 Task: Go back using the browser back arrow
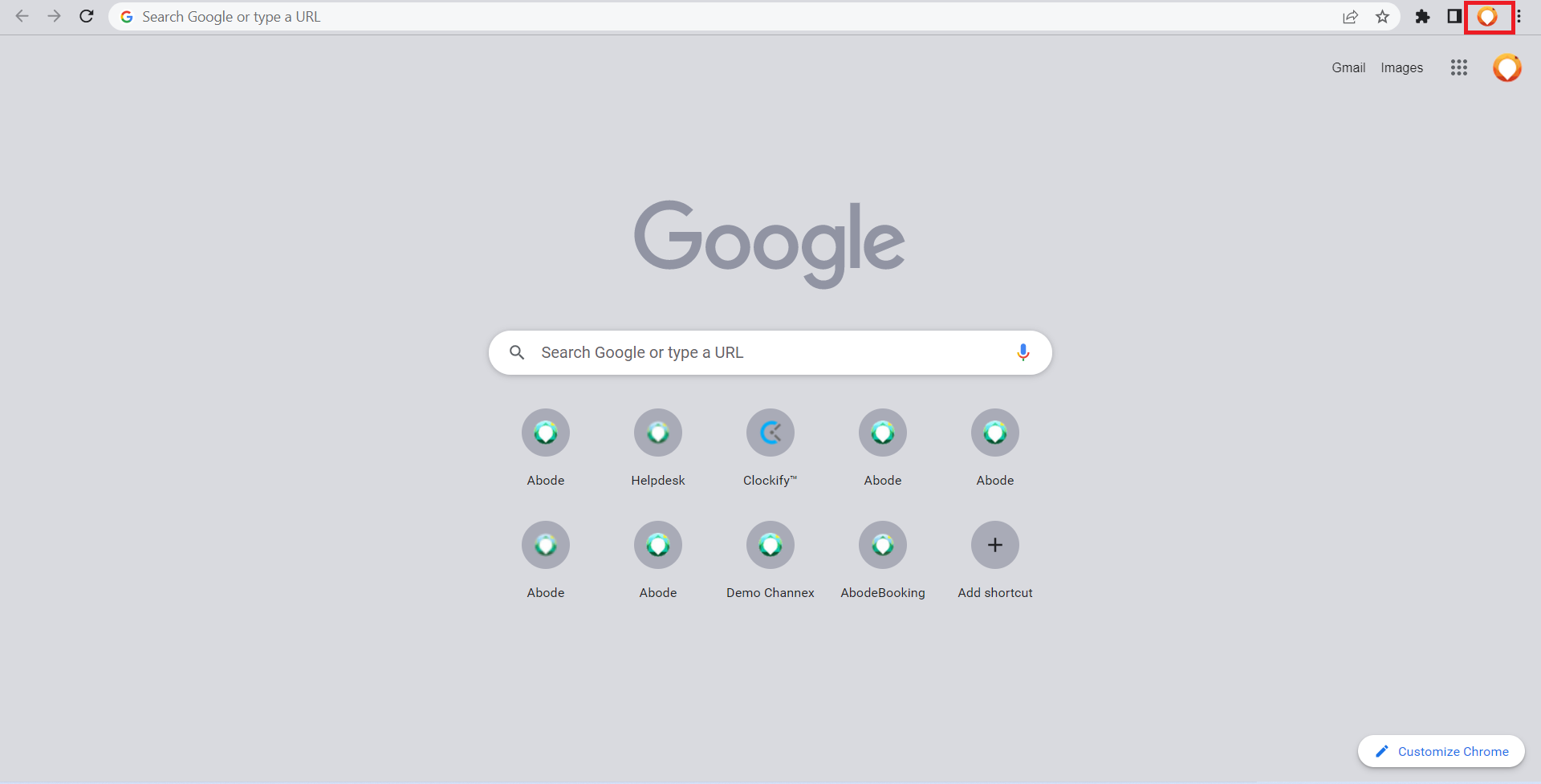tap(22, 16)
